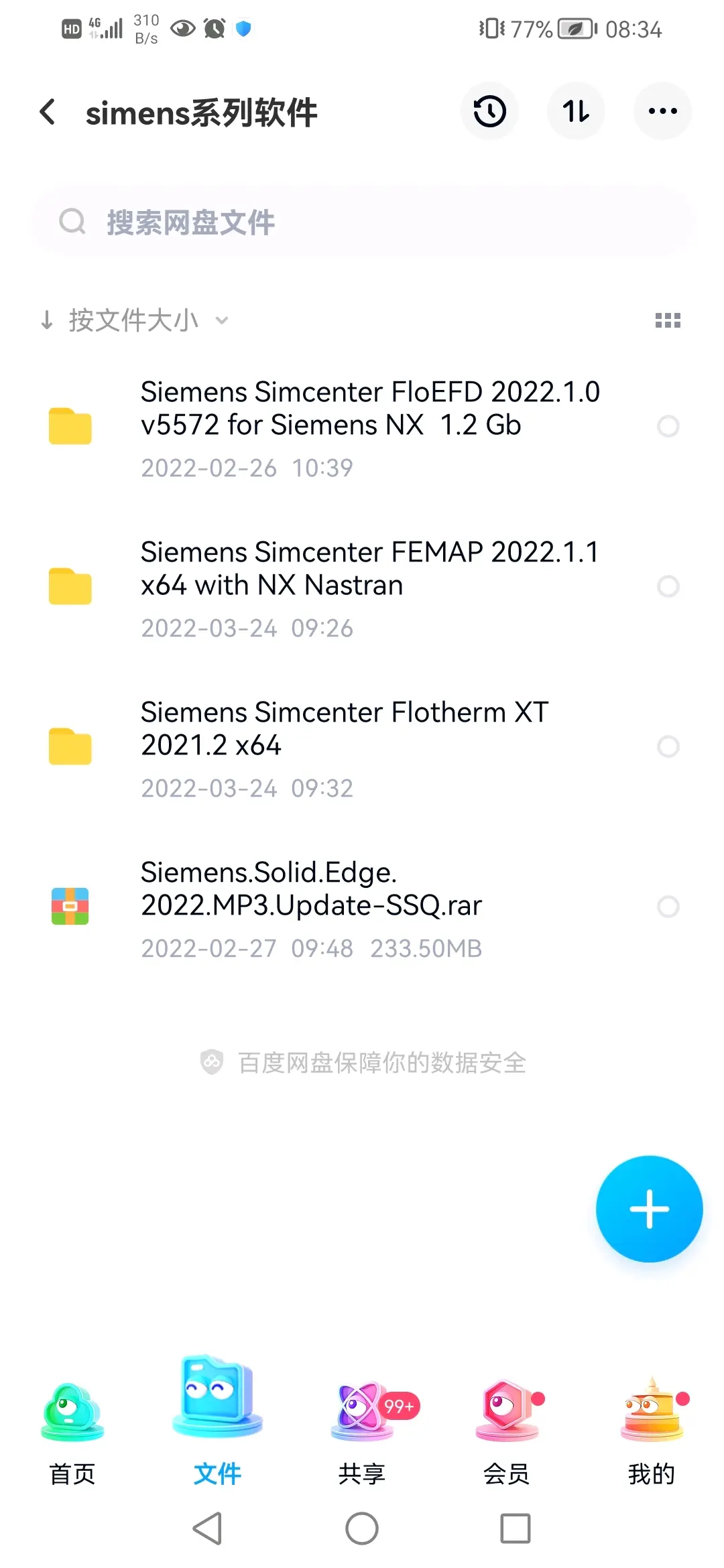Image resolution: width=724 pixels, height=1568 pixels.
Task: Open the 我的 profile tab
Action: [x=652, y=1432]
